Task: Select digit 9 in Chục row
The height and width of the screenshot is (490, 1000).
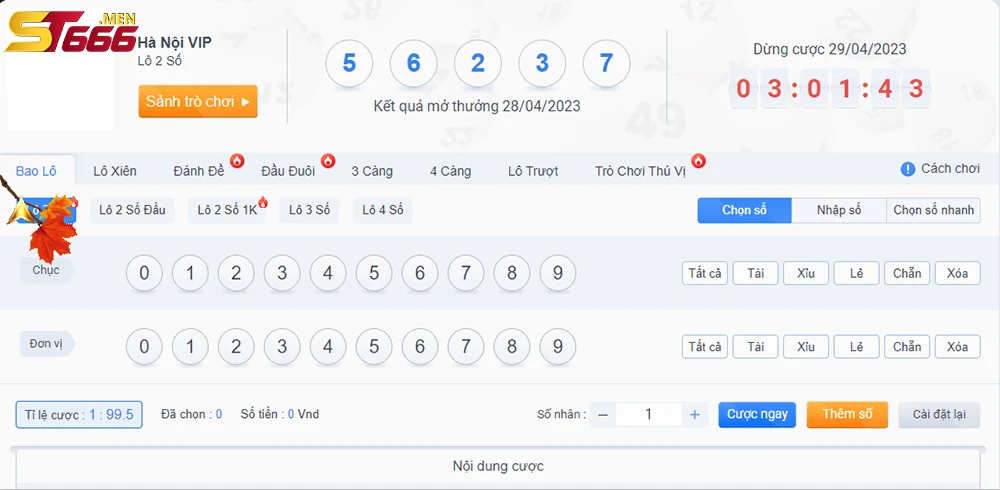Action: click(557, 273)
